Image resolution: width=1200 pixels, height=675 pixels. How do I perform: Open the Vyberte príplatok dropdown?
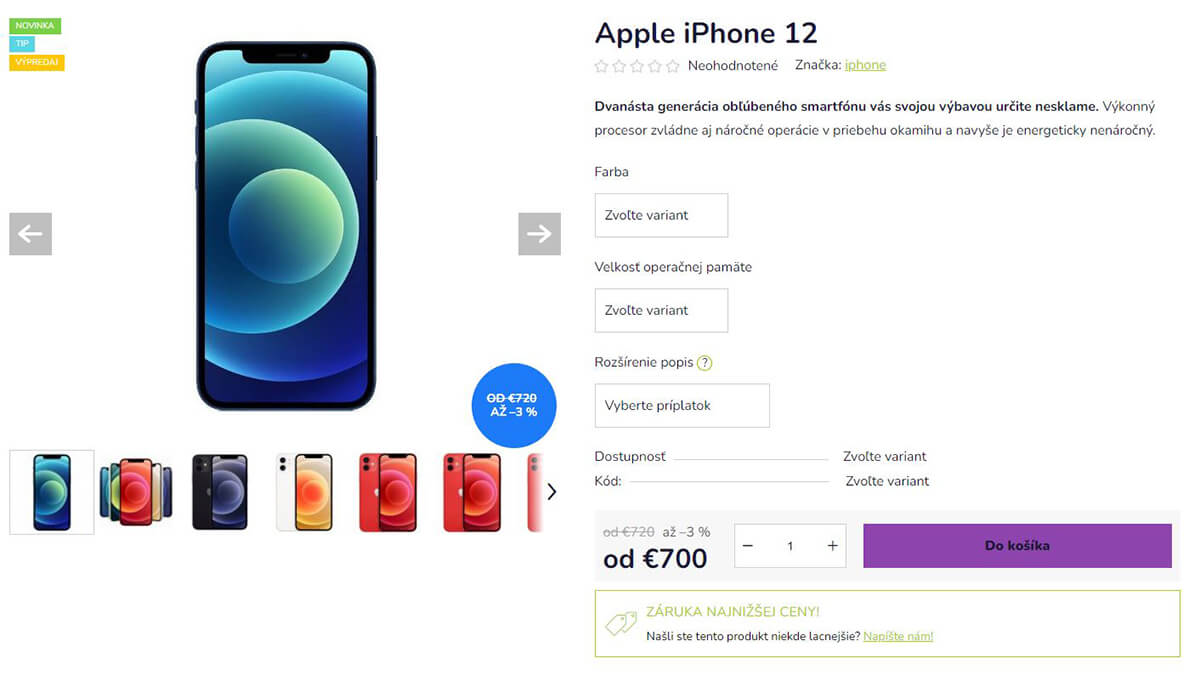coord(682,406)
